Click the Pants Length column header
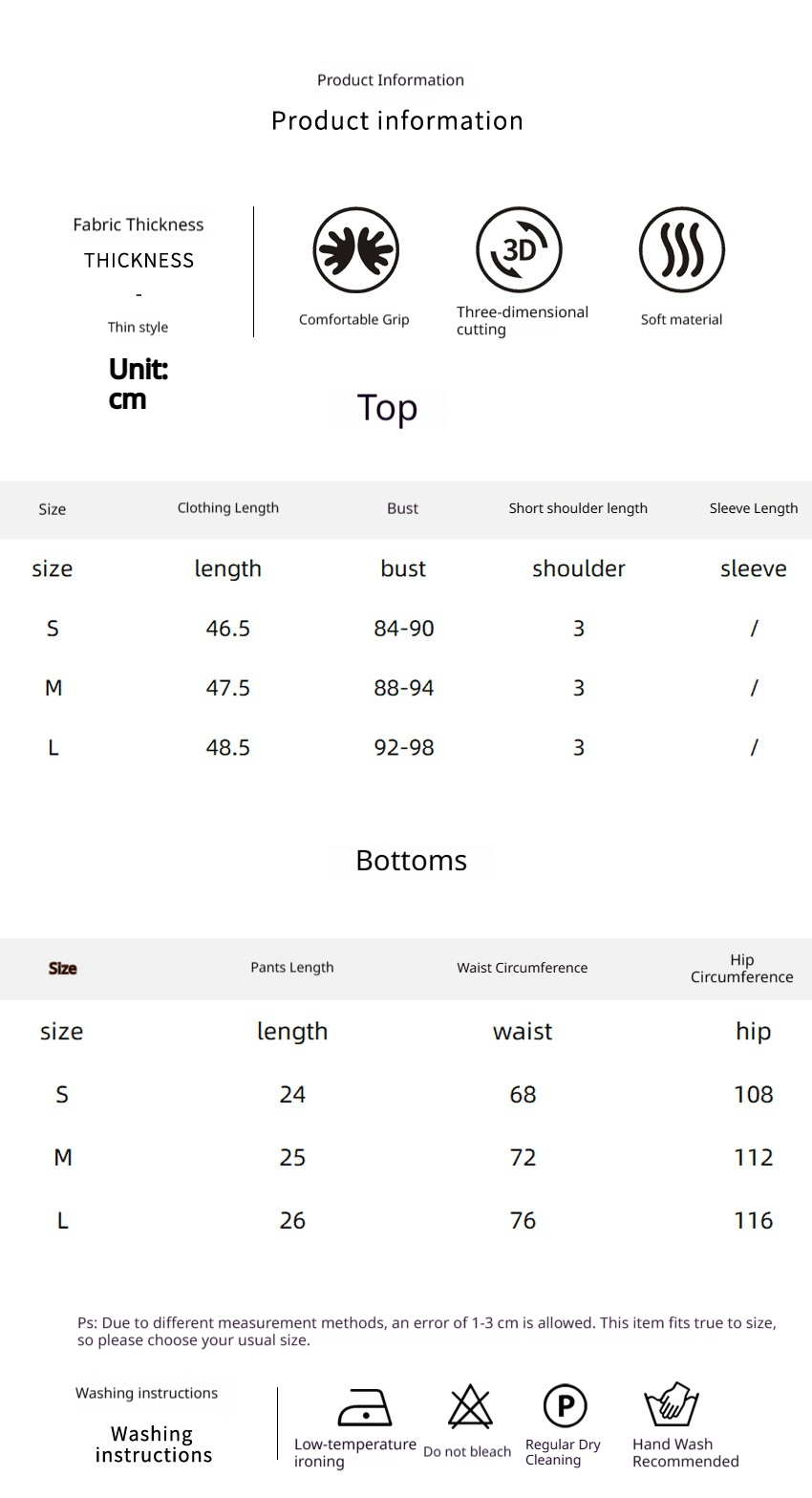 [292, 968]
